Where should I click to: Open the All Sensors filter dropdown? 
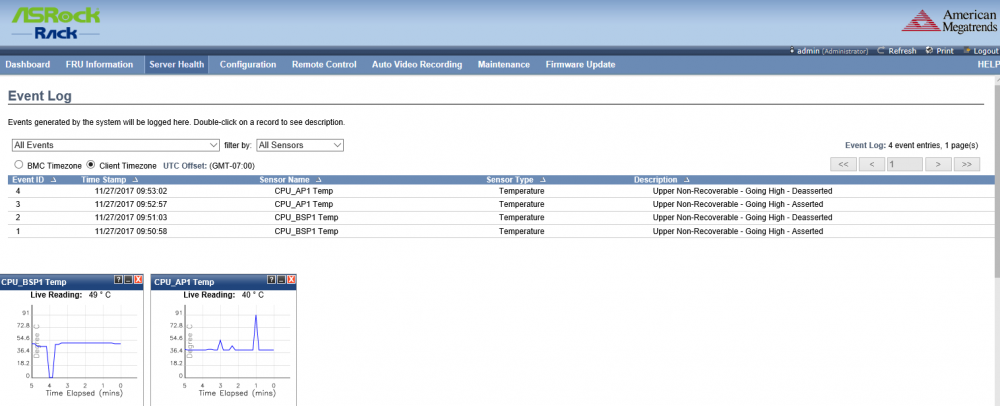tap(300, 145)
